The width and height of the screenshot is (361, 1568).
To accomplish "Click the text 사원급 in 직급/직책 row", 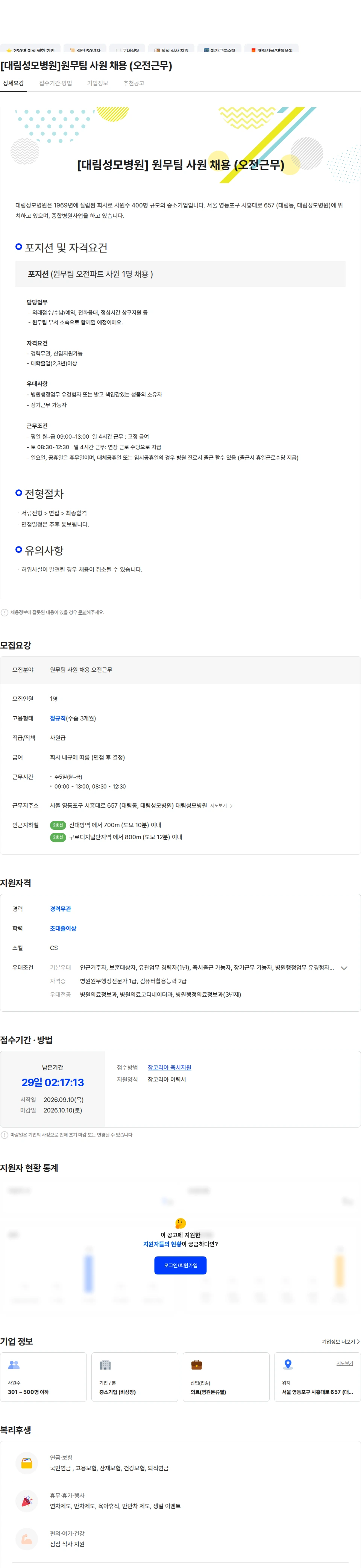I will 58,738.
